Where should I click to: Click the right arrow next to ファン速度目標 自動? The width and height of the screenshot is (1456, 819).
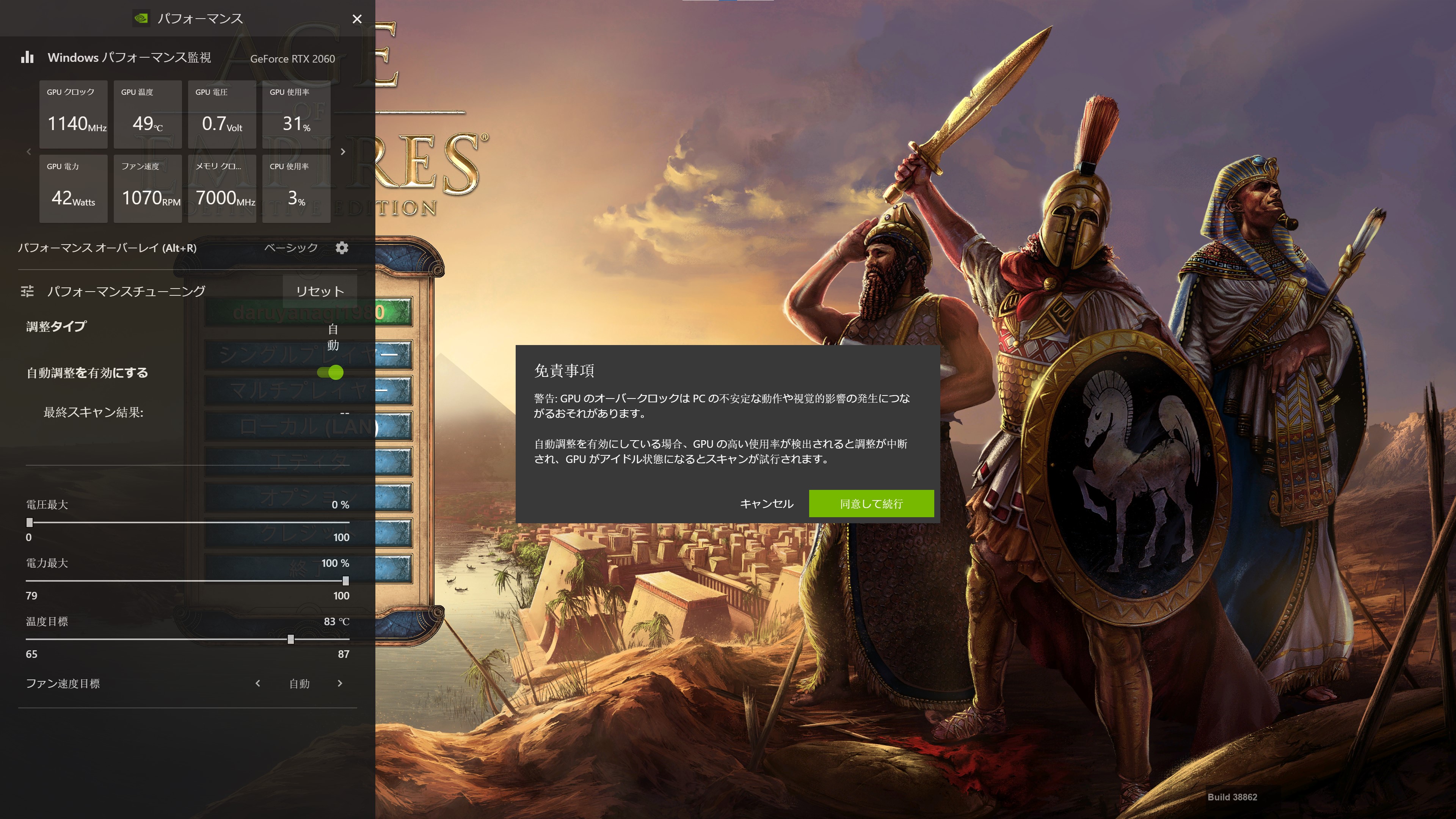tap(340, 683)
